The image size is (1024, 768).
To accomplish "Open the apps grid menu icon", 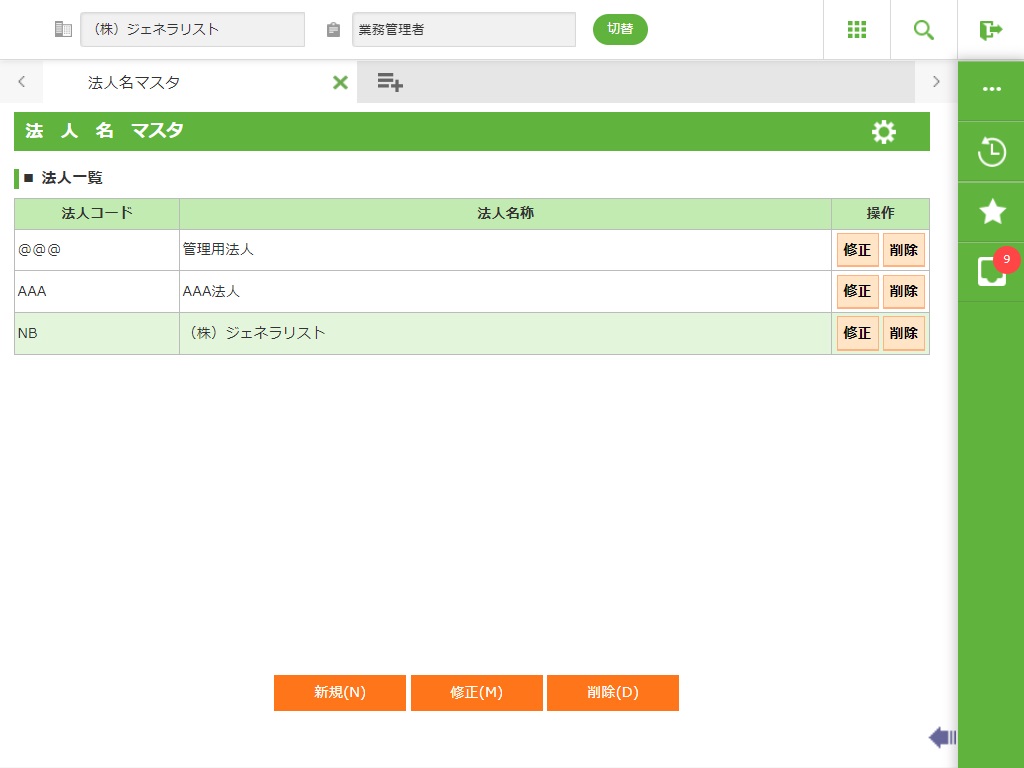I will [856, 29].
